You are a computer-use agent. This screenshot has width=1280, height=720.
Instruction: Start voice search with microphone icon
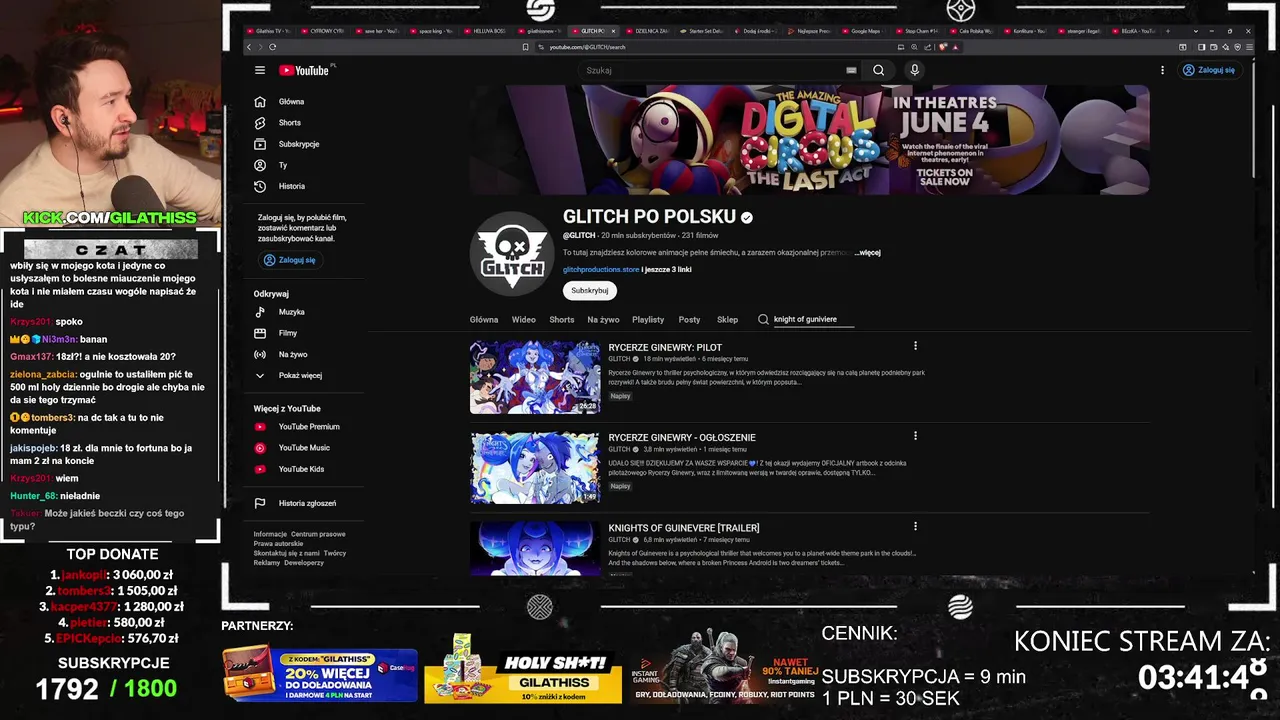tap(914, 70)
